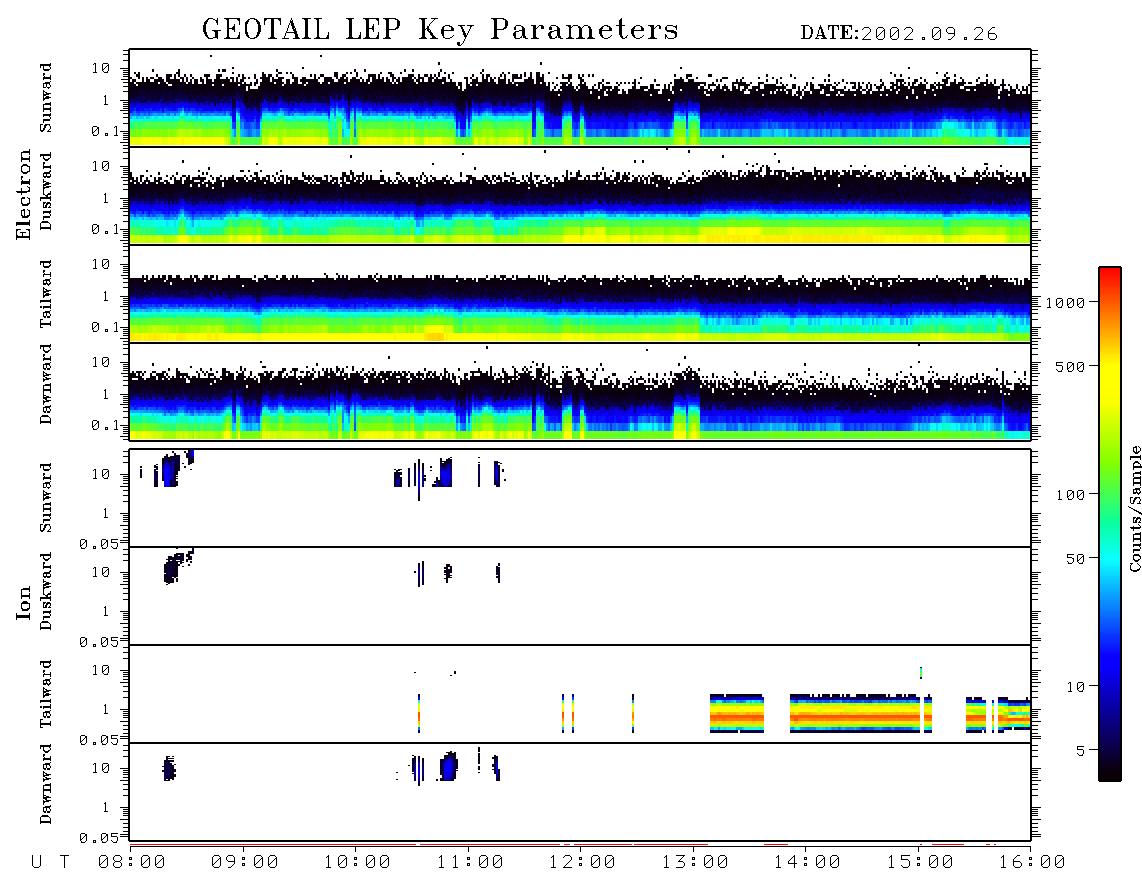Click the 15:00 time axis label

[920, 863]
